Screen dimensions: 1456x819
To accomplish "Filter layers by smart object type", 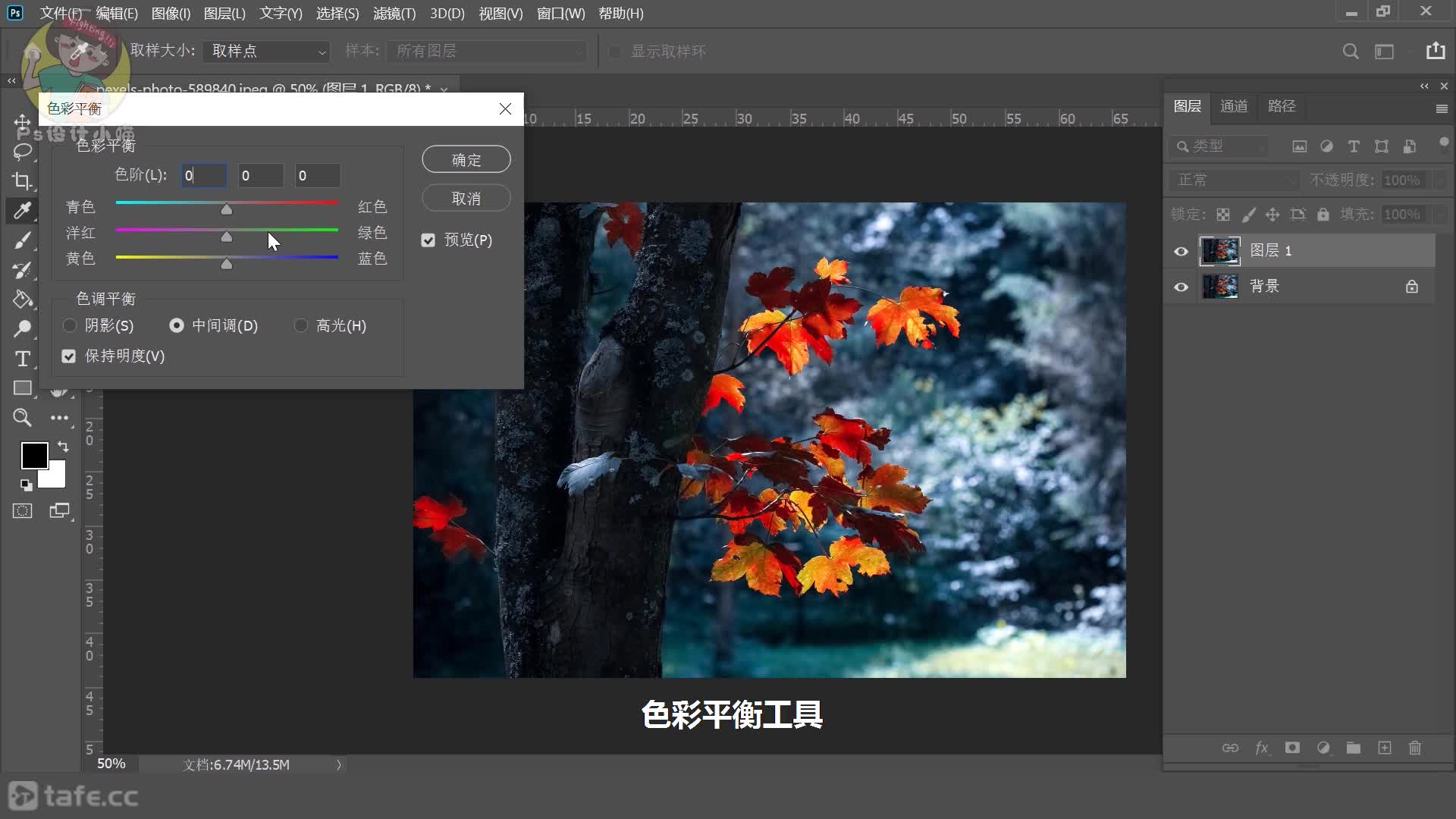I will coord(1410,146).
